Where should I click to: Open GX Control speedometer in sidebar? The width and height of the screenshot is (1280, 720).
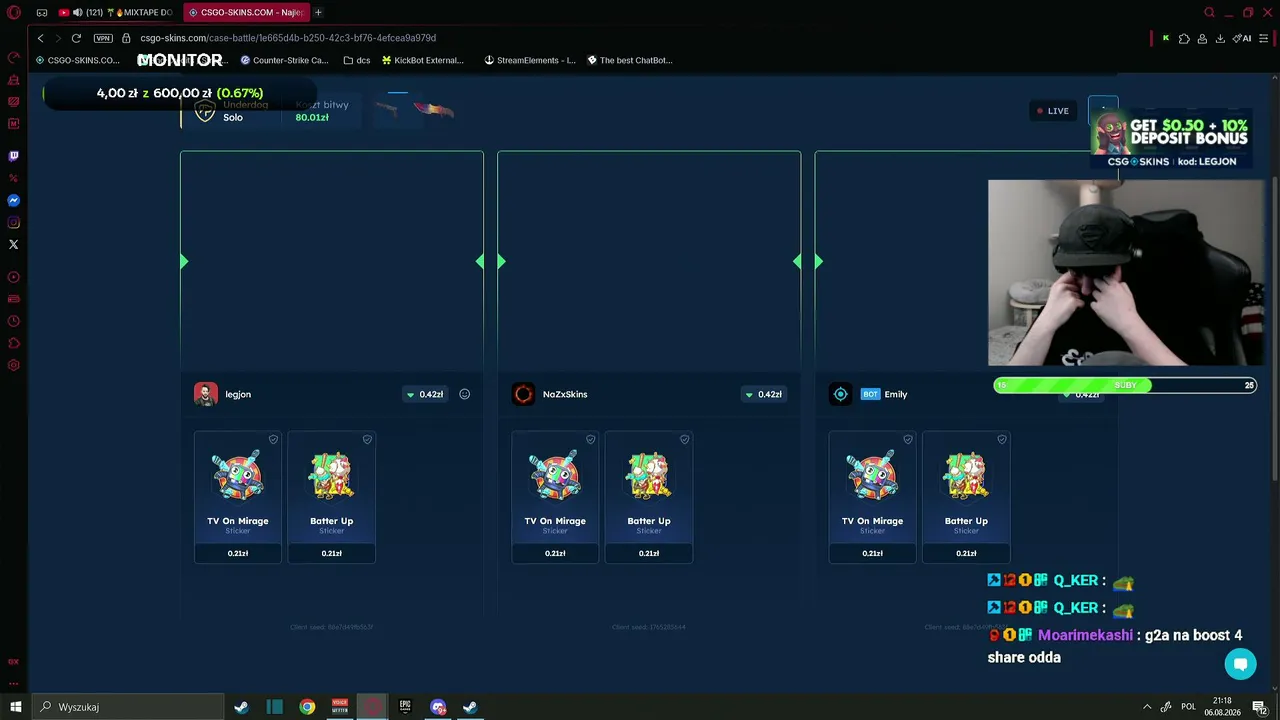tap(14, 58)
